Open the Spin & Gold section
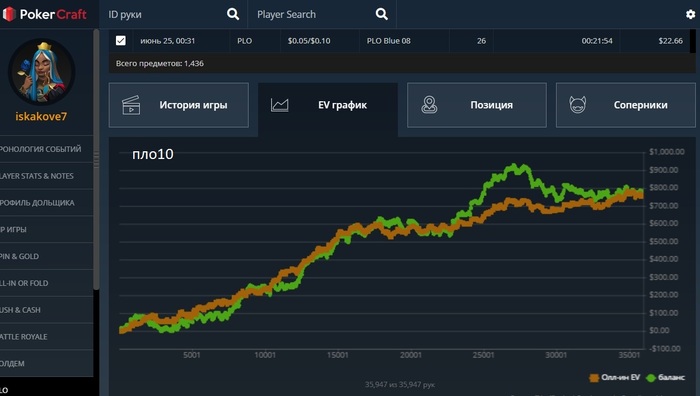This screenshot has height=396, width=700. coord(46,256)
